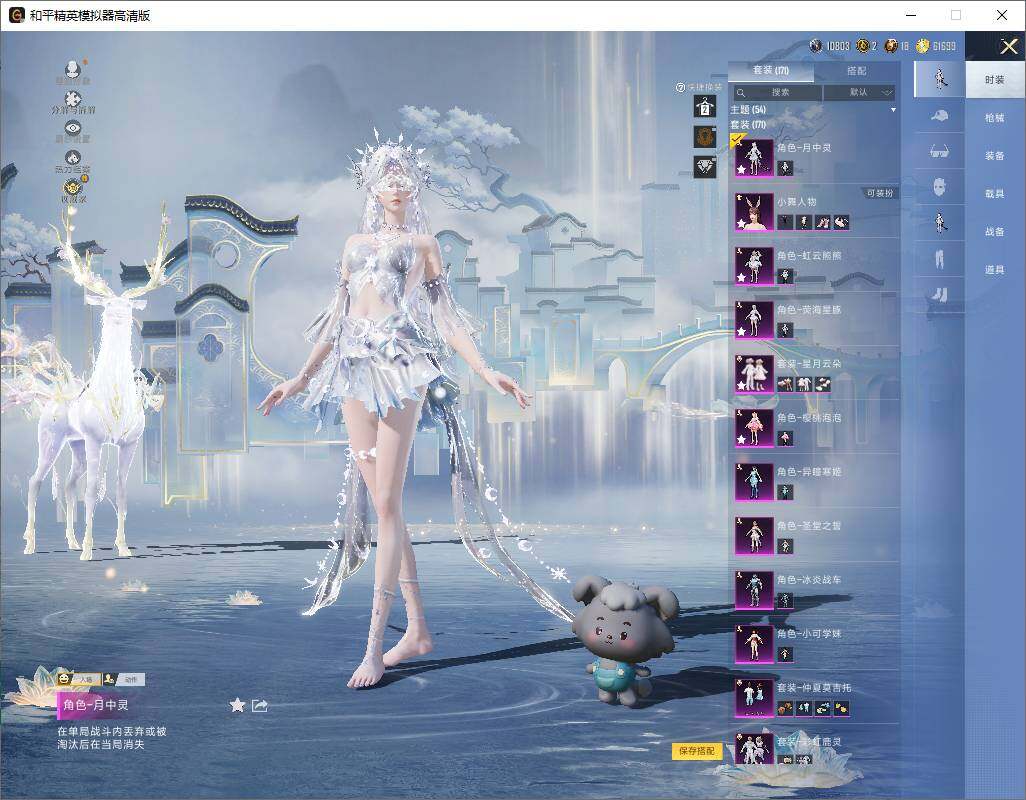Toggle the eye display settings icon
Image resolution: width=1026 pixels, height=800 pixels.
point(73,128)
